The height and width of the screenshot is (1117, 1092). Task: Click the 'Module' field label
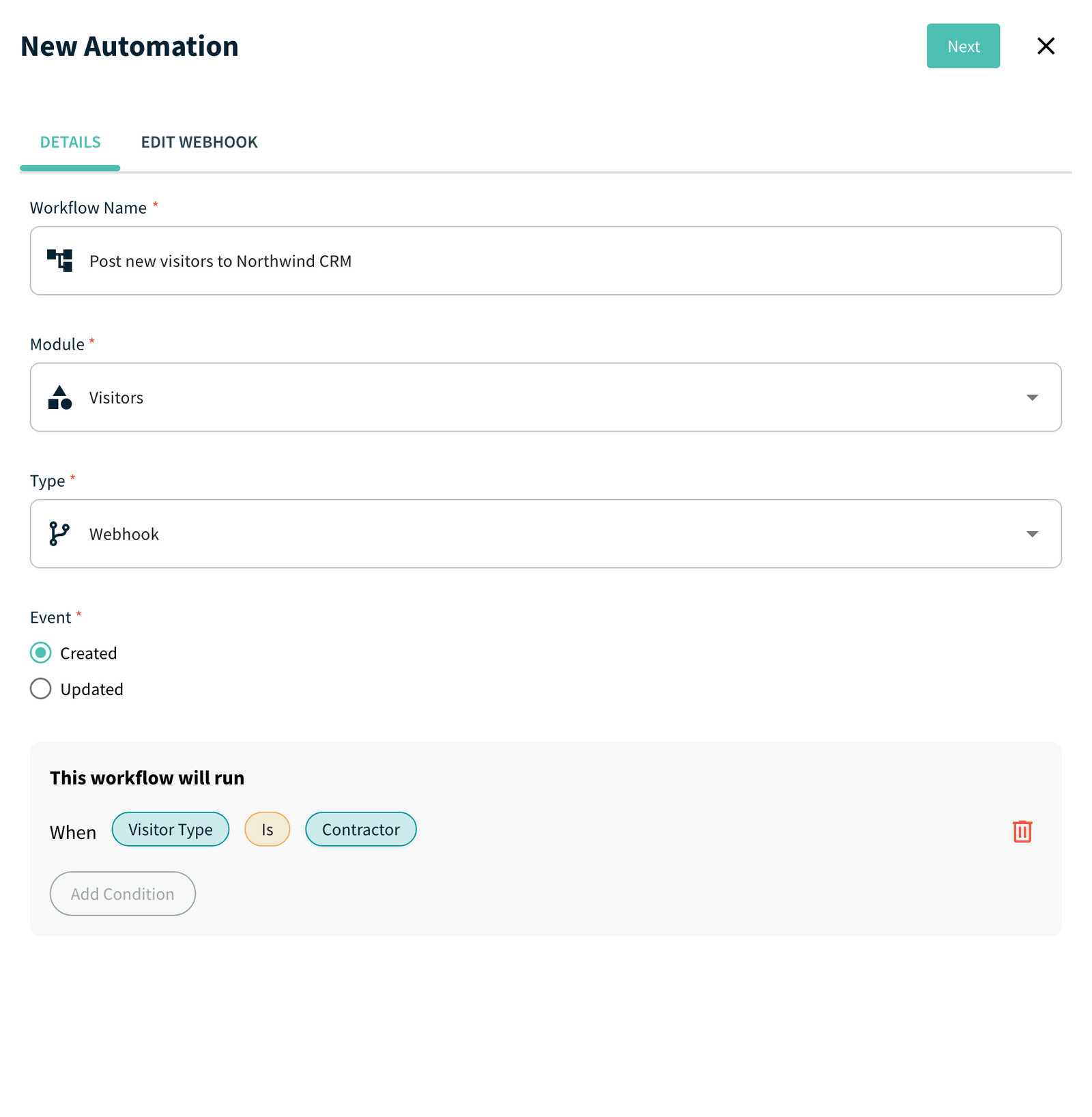point(57,344)
